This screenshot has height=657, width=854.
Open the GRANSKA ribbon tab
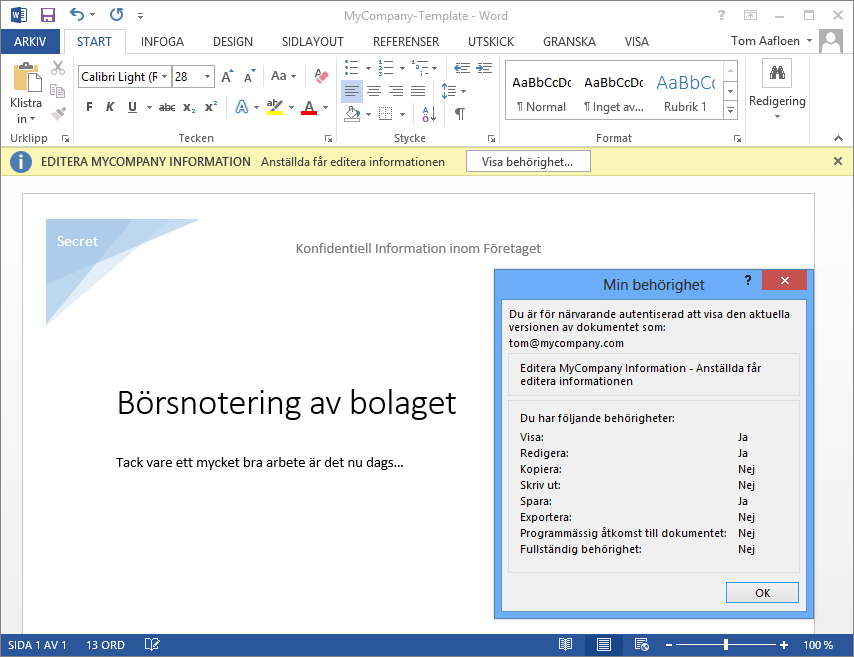(569, 42)
